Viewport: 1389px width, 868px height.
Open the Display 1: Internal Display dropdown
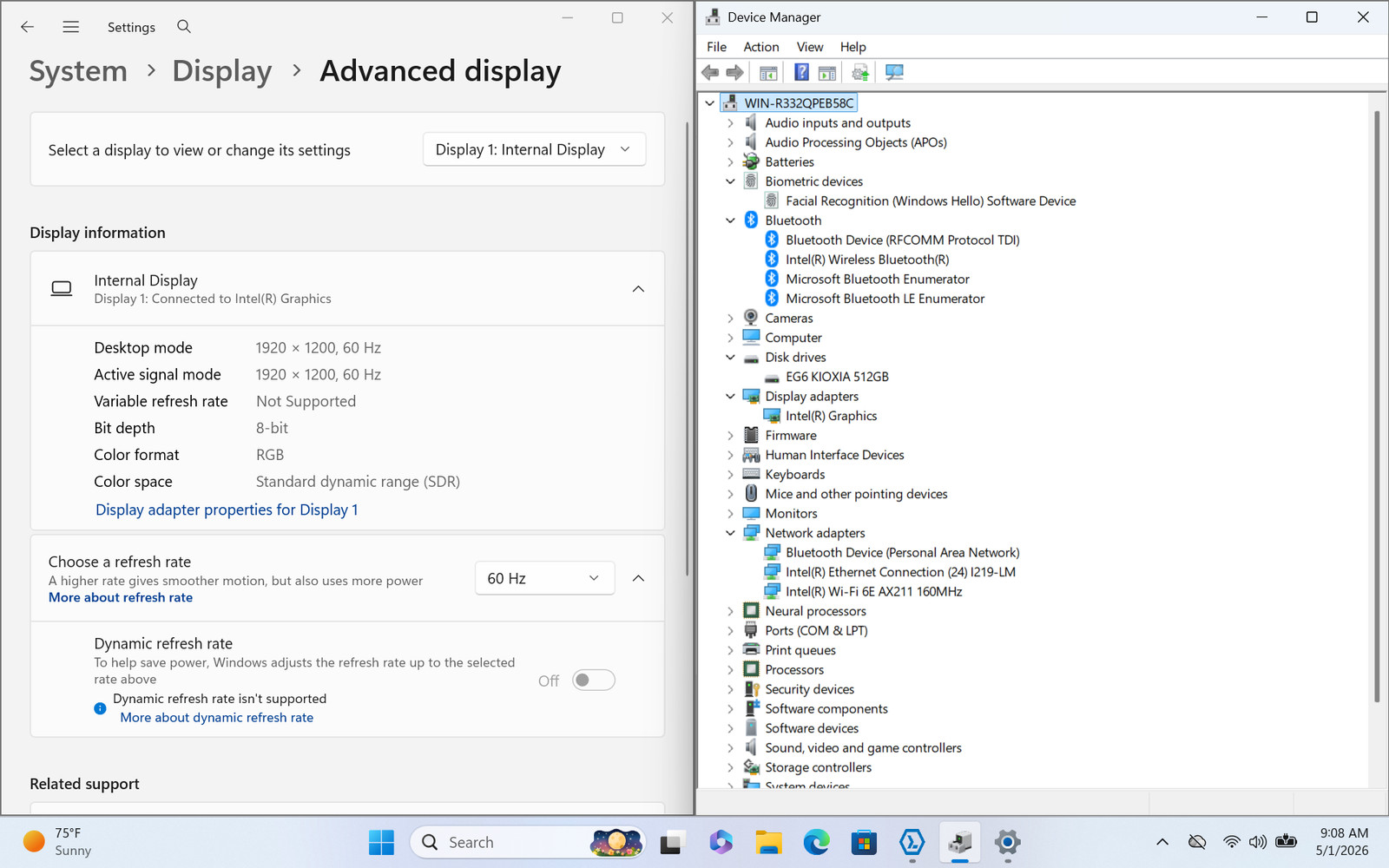point(534,149)
